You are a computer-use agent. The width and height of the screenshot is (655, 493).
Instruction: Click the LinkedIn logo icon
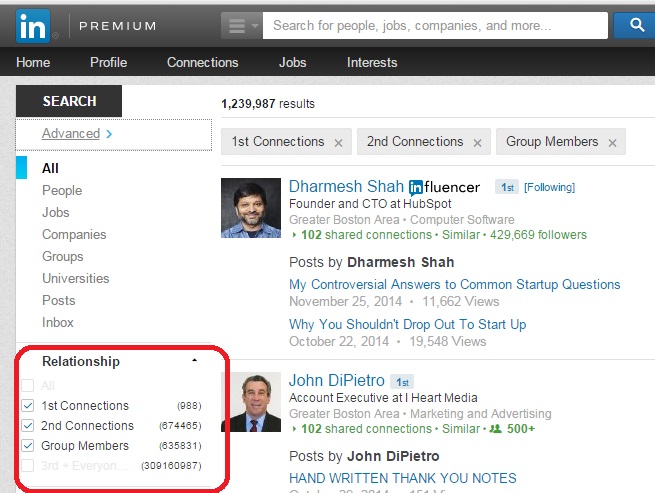(34, 24)
